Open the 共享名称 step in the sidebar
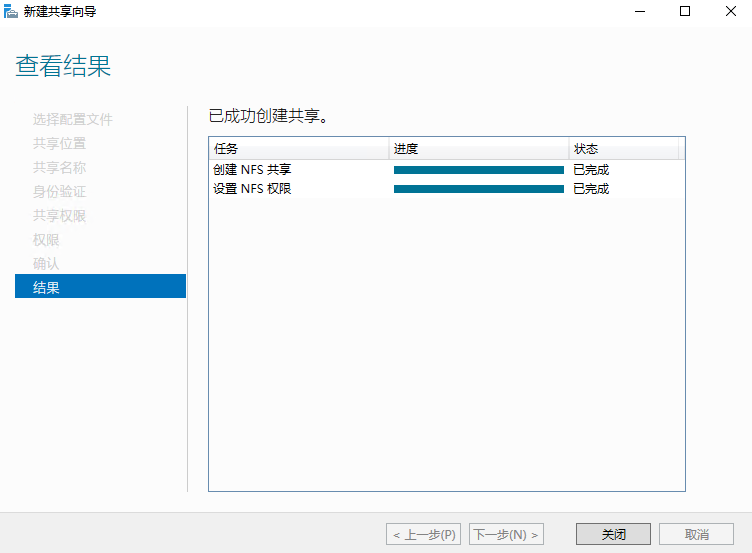 59,167
